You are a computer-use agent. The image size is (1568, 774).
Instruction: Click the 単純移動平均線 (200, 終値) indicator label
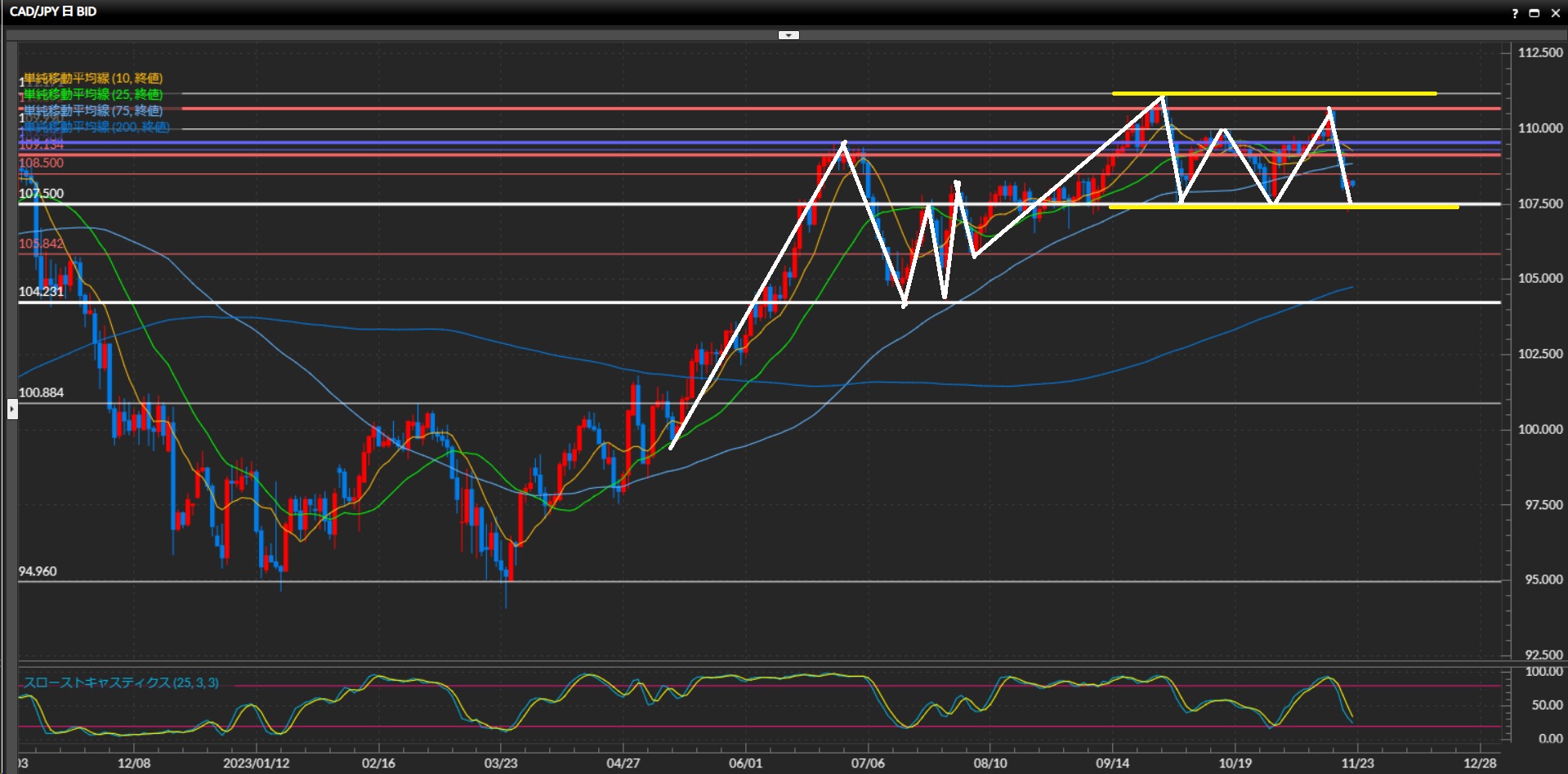pos(96,128)
